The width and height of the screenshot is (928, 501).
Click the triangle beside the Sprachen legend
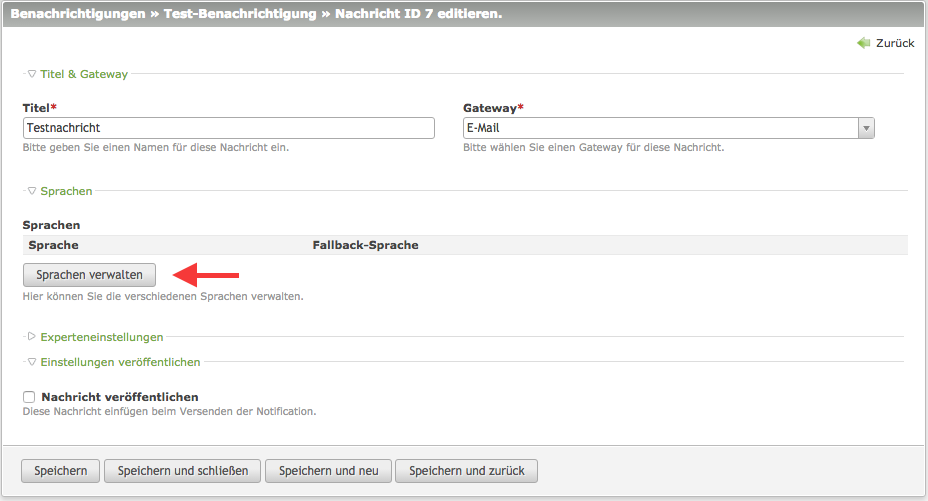tap(32, 191)
